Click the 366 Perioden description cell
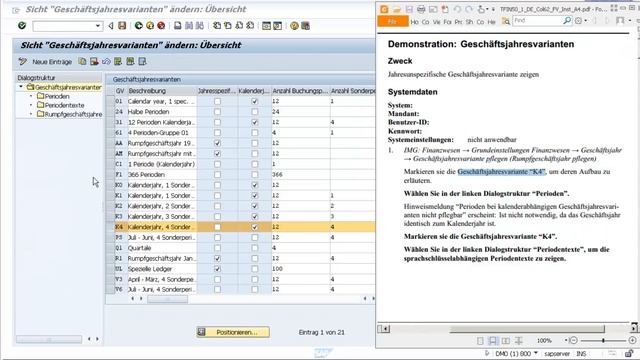The height and width of the screenshot is (360, 640). [x=161, y=175]
